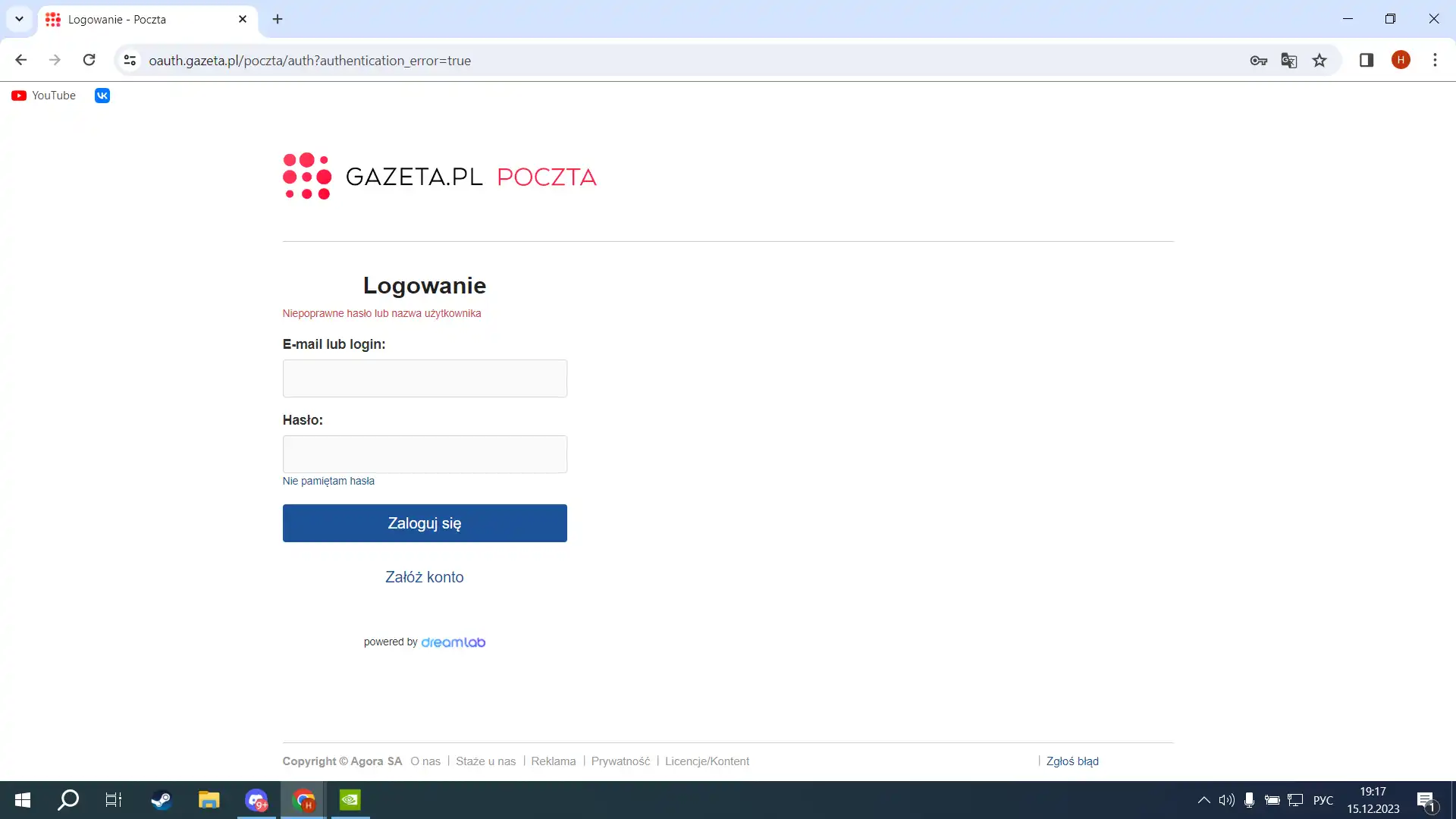The image size is (1456, 819).
Task: Open the Licencje/Kontent footer link
Action: (x=707, y=761)
